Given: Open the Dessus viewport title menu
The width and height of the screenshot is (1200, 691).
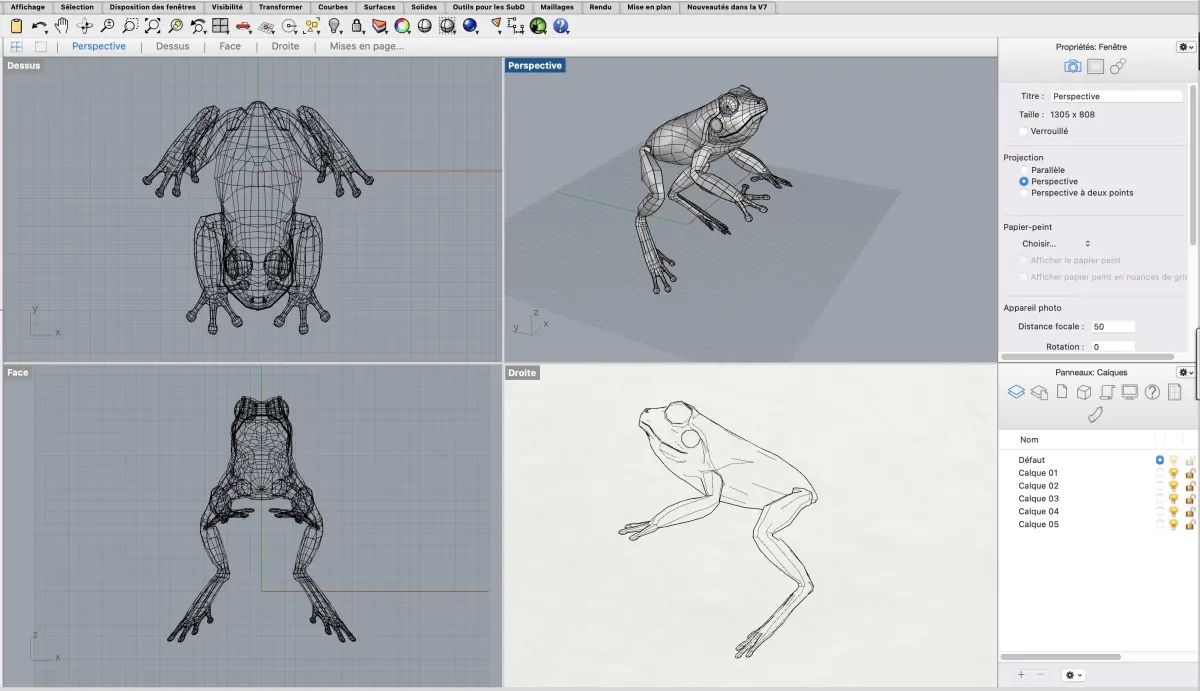Looking at the screenshot, I should [24, 66].
